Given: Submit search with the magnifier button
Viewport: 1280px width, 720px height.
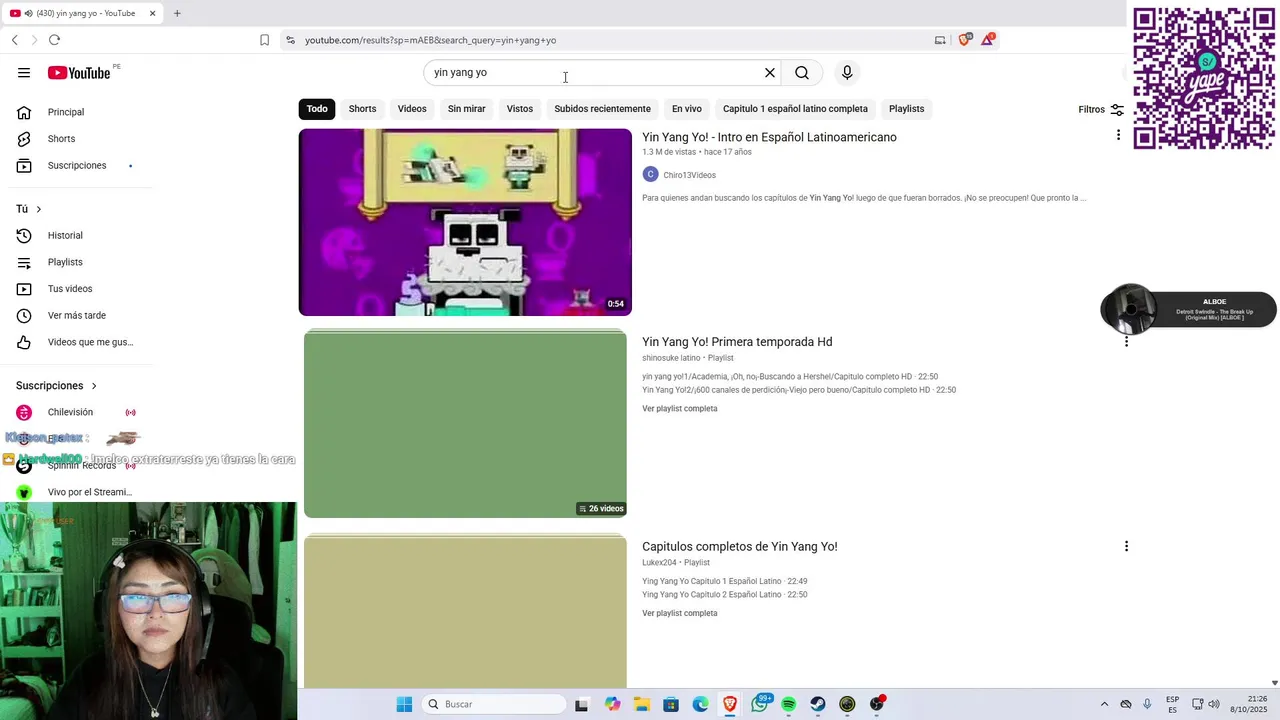Looking at the screenshot, I should (802, 72).
